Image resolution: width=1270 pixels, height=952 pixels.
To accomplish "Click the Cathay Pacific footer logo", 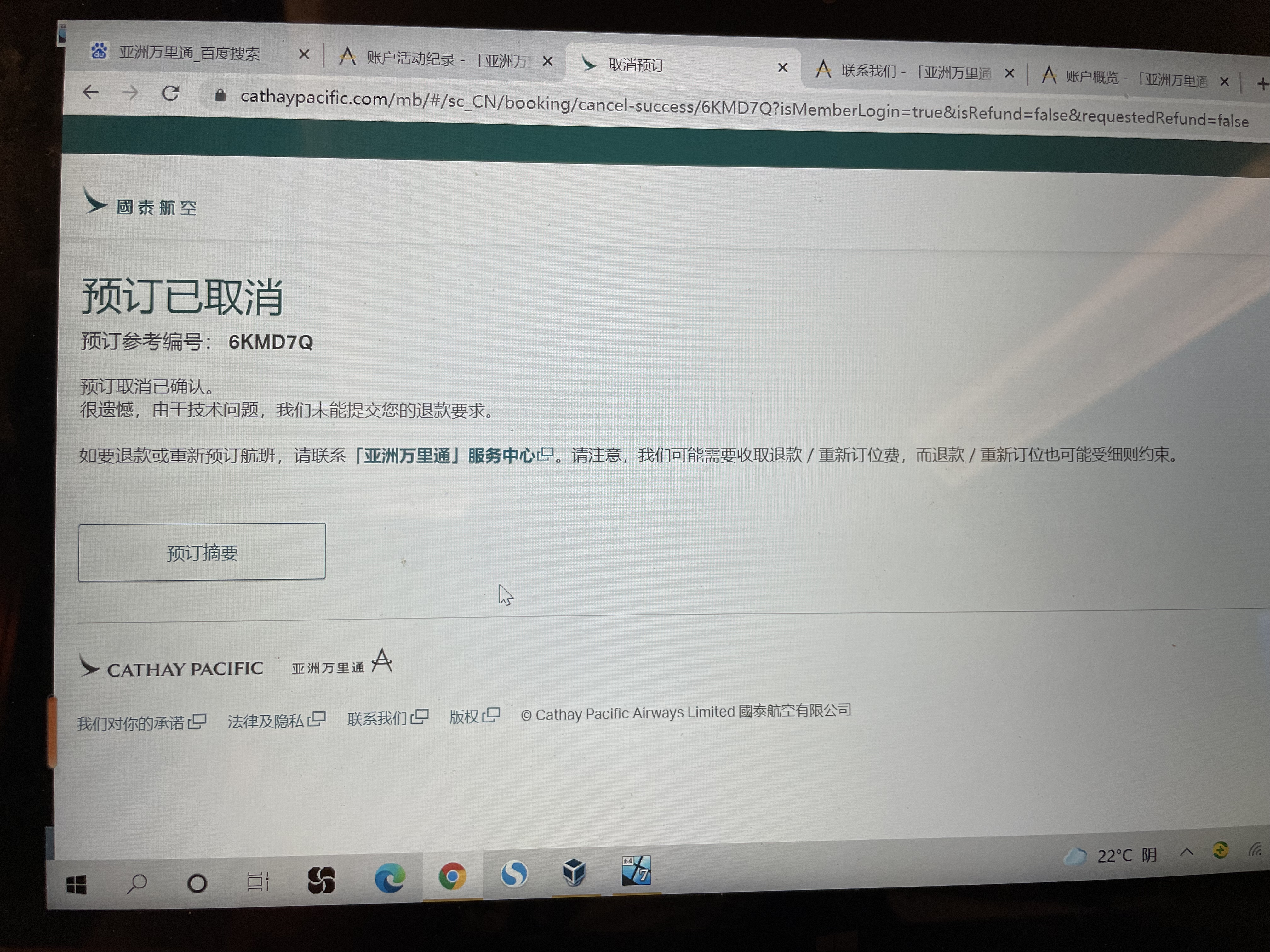I will 171,667.
